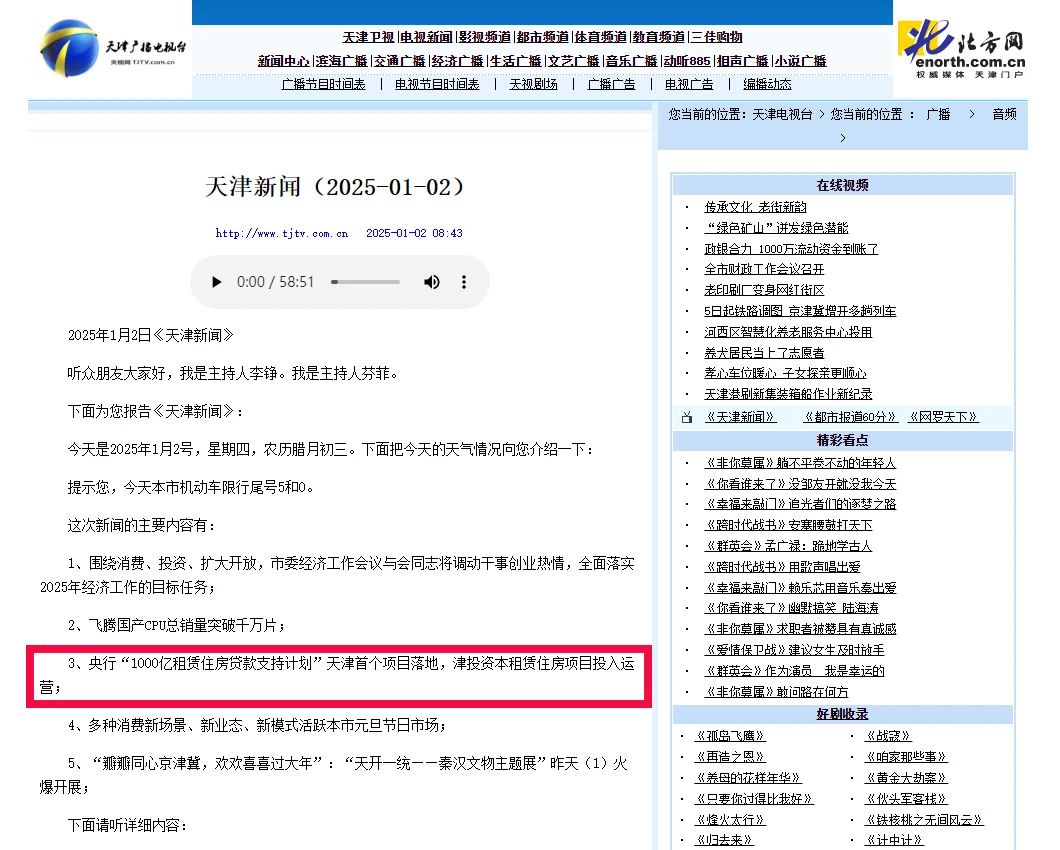Open the 广播节目时间表 link
This screenshot has height=850, width=1060.
(324, 84)
